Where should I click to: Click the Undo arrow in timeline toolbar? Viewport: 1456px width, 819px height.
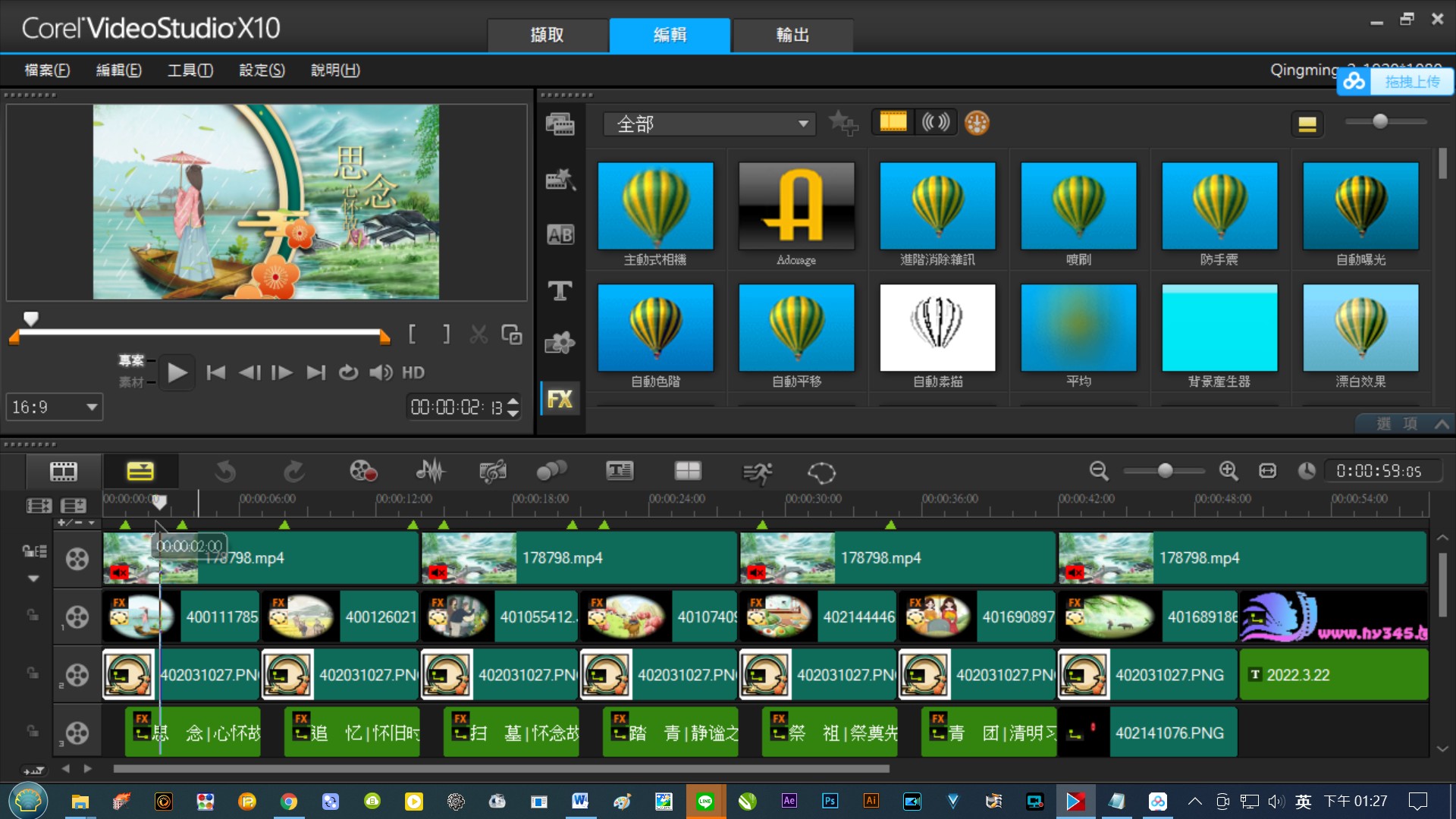[x=225, y=472]
